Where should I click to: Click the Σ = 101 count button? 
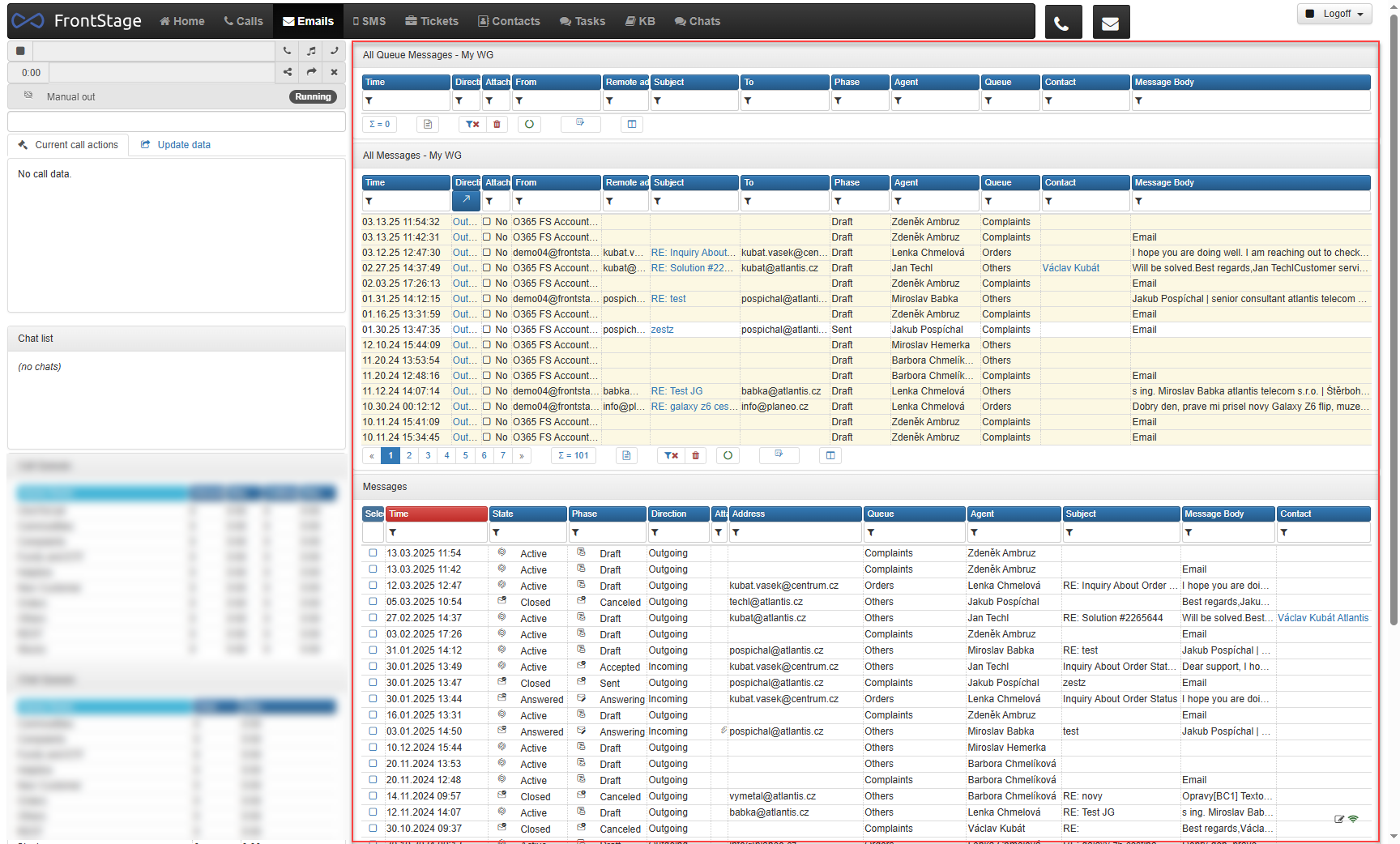click(574, 455)
